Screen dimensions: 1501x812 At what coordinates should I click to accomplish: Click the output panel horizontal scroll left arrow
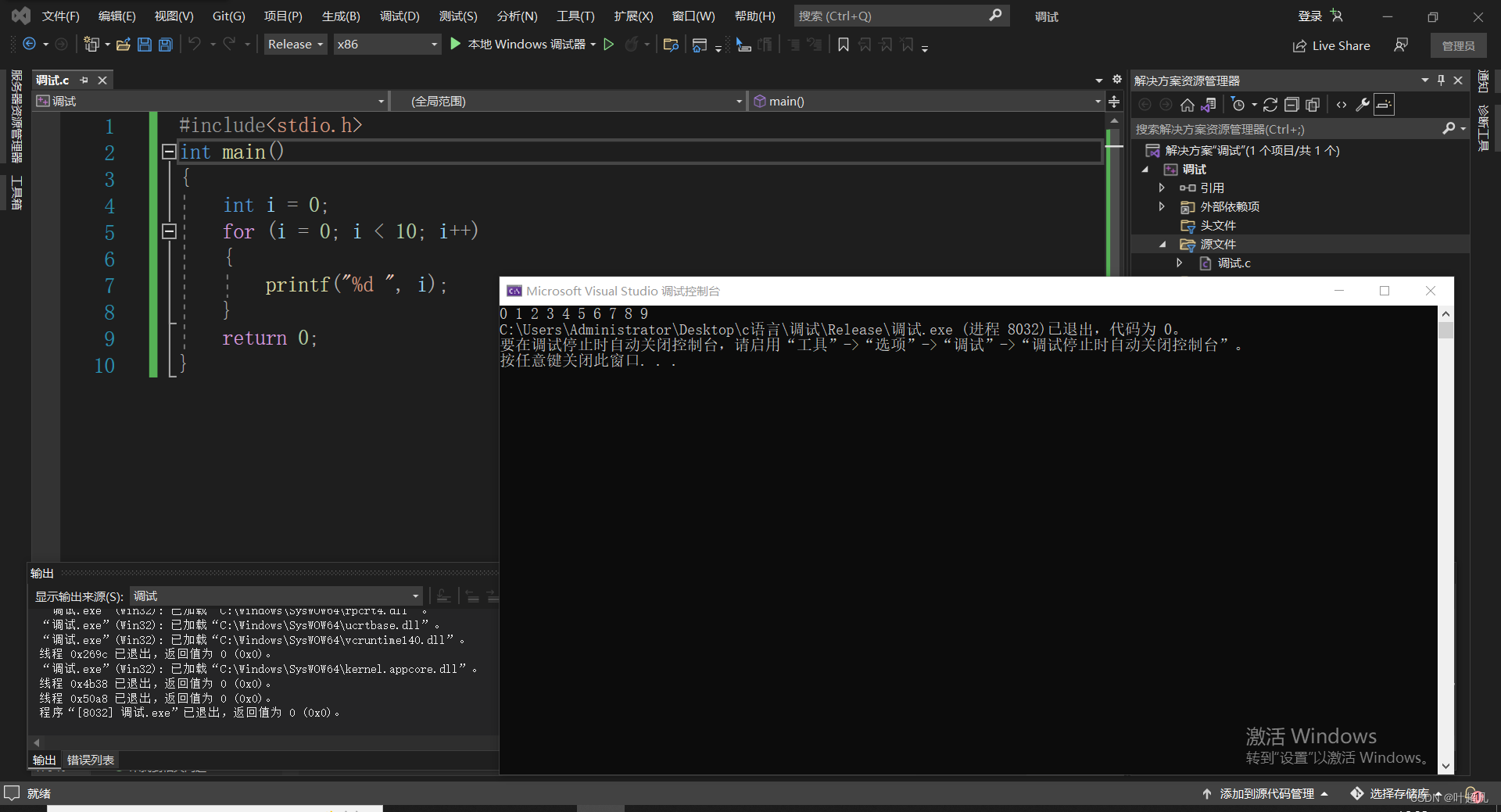point(36,742)
